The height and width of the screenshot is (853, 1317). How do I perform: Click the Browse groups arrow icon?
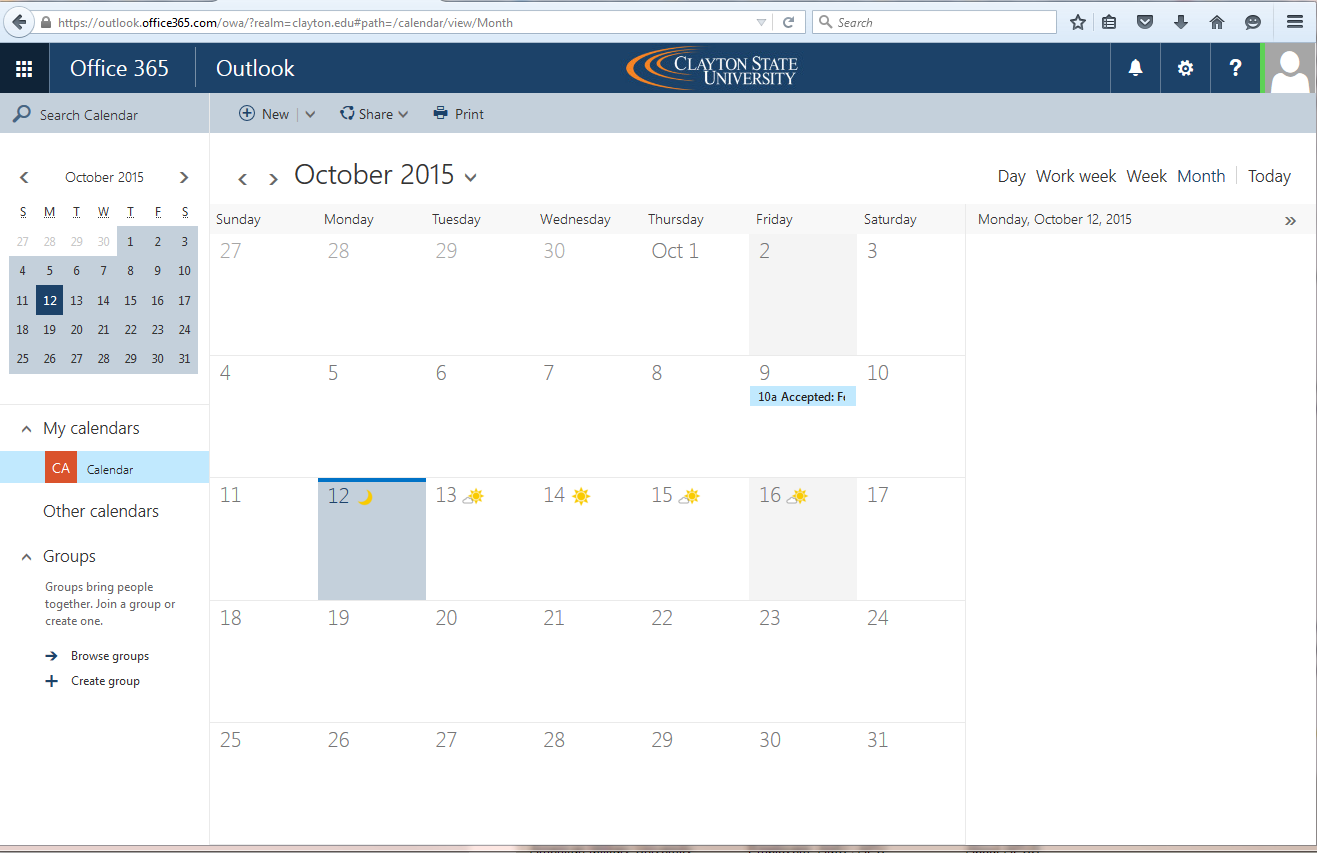point(52,656)
